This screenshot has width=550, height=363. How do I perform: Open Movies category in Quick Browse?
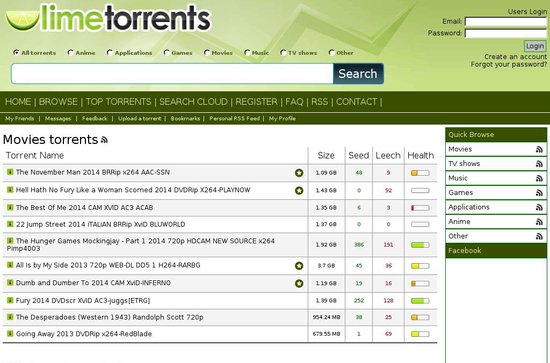coord(460,149)
